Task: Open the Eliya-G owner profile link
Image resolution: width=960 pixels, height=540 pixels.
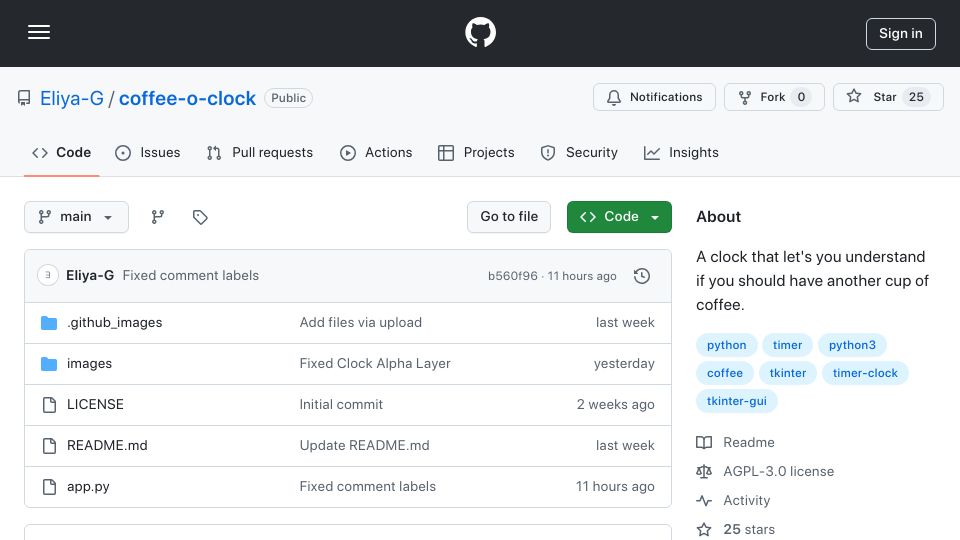Action: [x=72, y=99]
